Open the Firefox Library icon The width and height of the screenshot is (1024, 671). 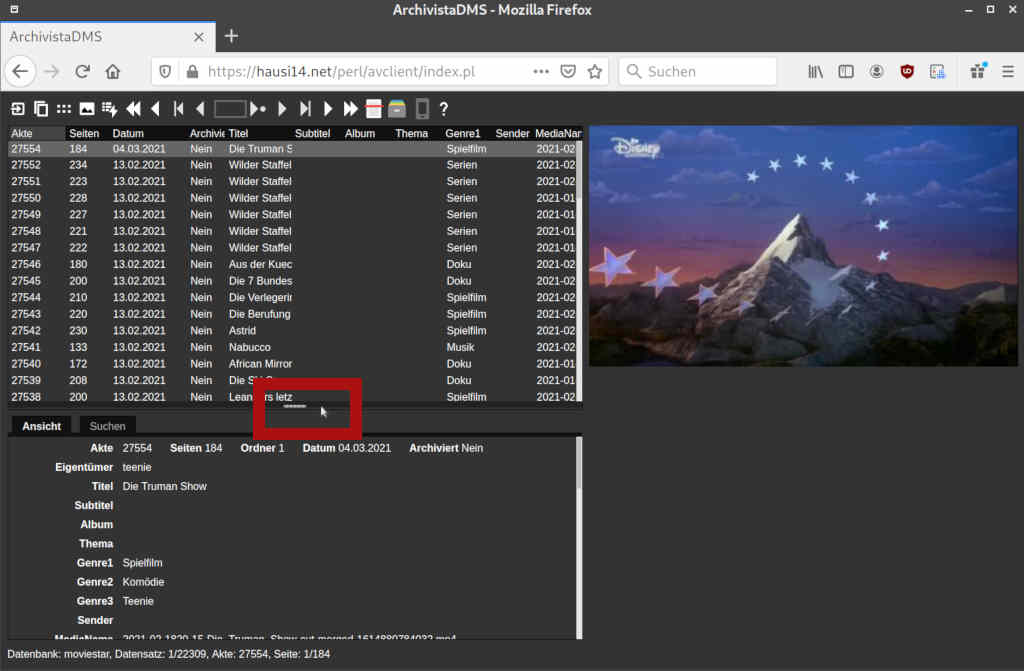(x=816, y=71)
